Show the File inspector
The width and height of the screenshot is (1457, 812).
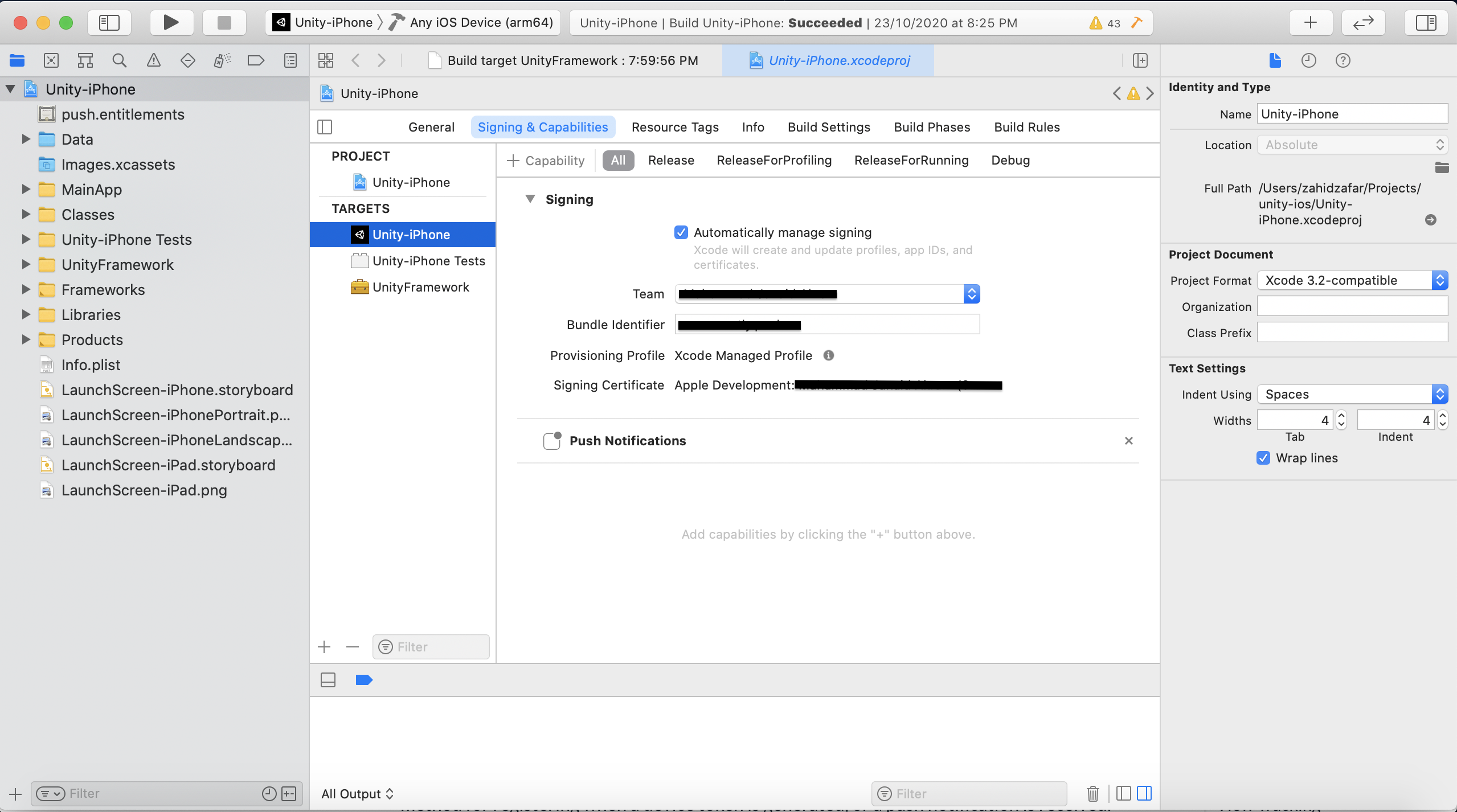point(1275,60)
